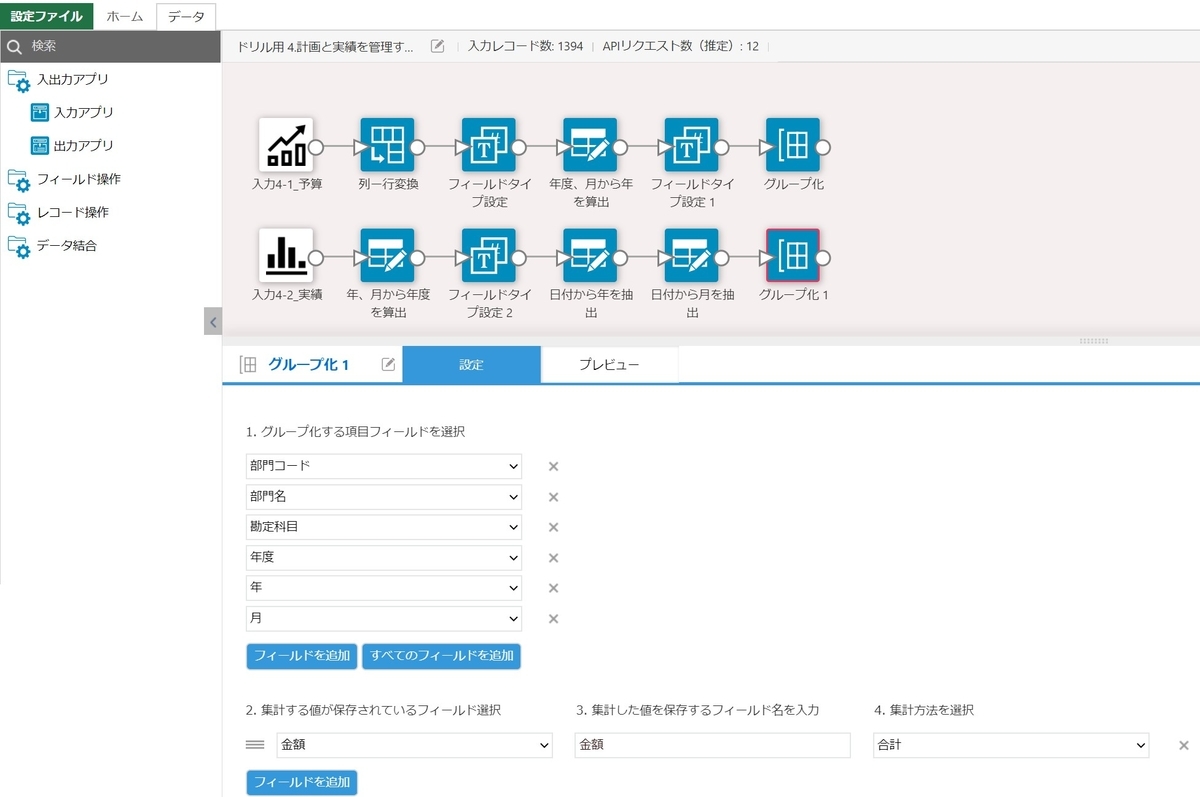Click フィールドを追加 under grouping fields

click(302, 656)
